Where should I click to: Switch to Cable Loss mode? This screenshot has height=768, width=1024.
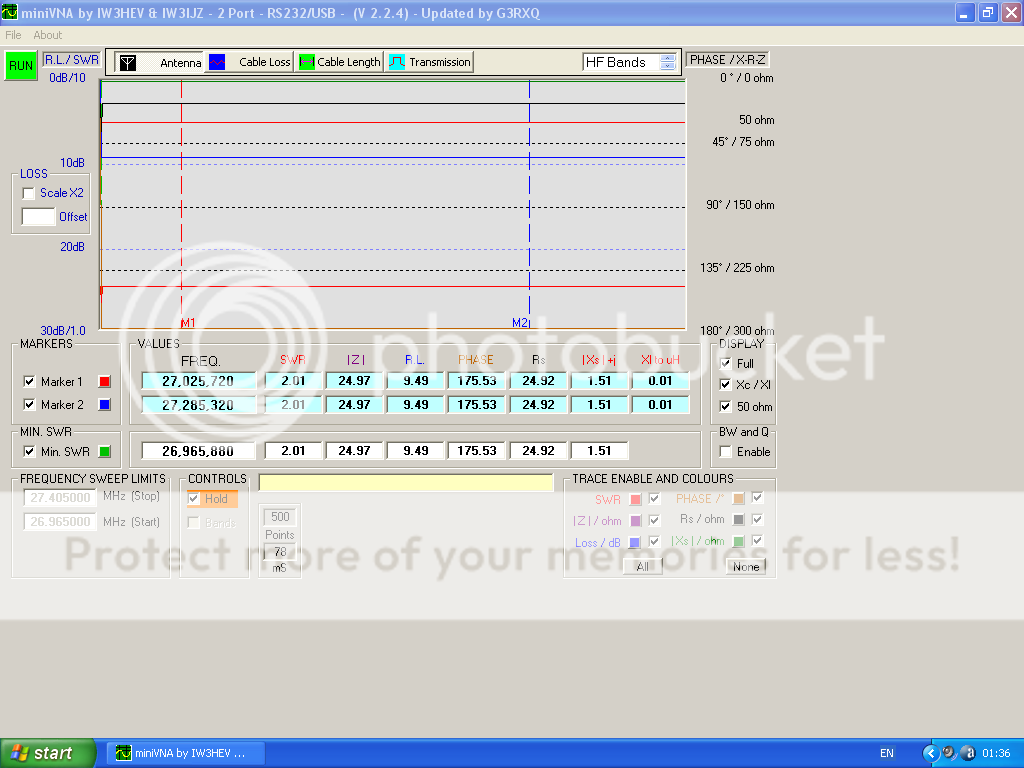coord(249,62)
